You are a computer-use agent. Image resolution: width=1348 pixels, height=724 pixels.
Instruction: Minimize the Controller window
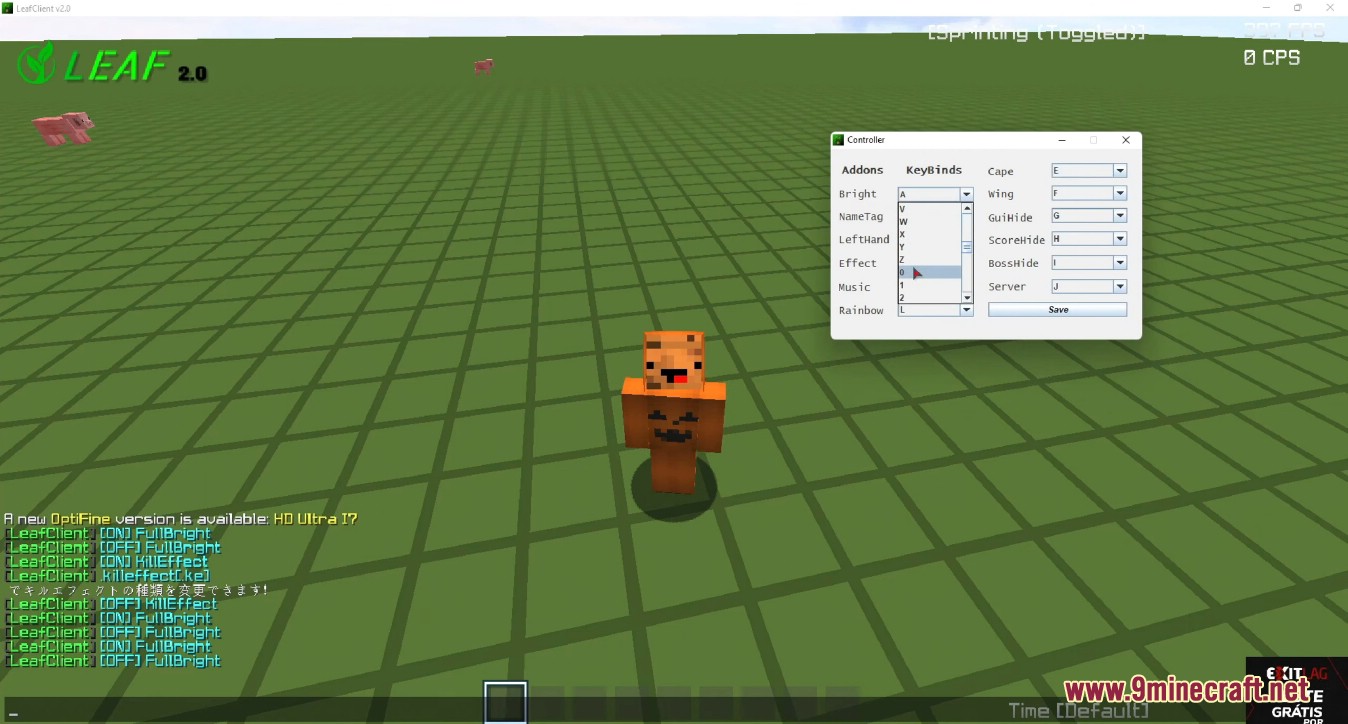1062,140
